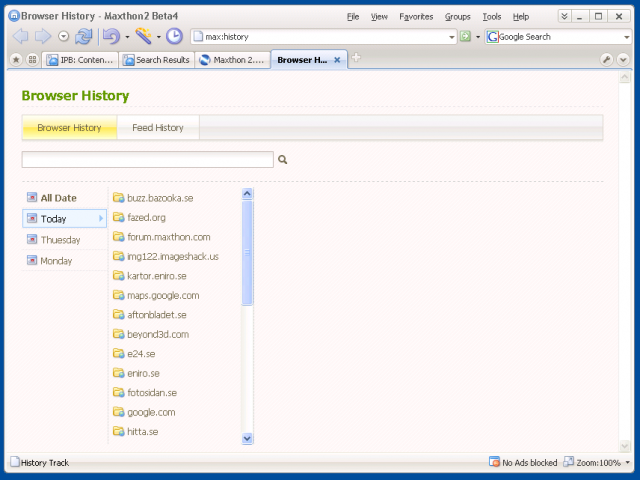Image resolution: width=640 pixels, height=480 pixels.
Task: Click the Refresh page toolbar icon
Action: (x=84, y=37)
